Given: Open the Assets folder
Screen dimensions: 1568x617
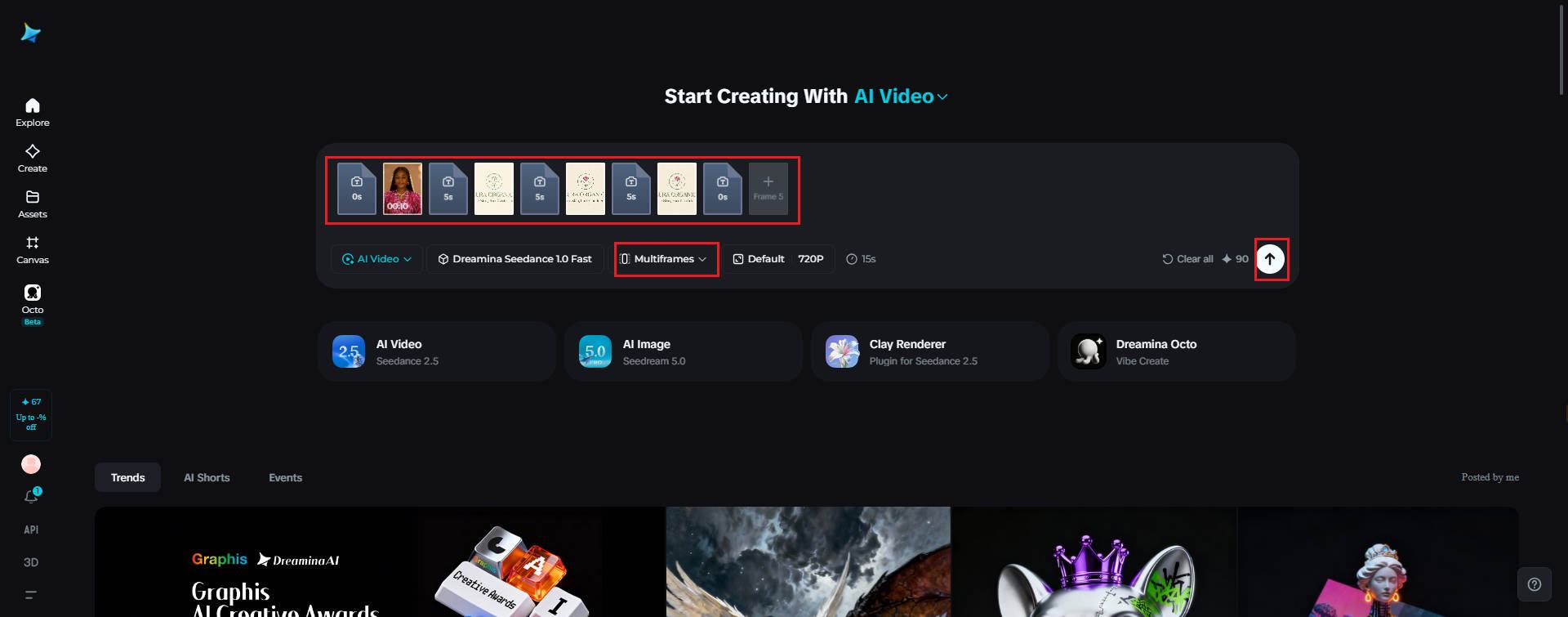Looking at the screenshot, I should [x=33, y=204].
